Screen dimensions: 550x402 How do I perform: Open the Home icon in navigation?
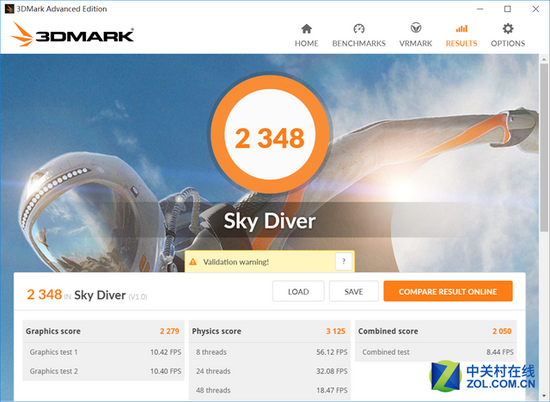coord(307,29)
